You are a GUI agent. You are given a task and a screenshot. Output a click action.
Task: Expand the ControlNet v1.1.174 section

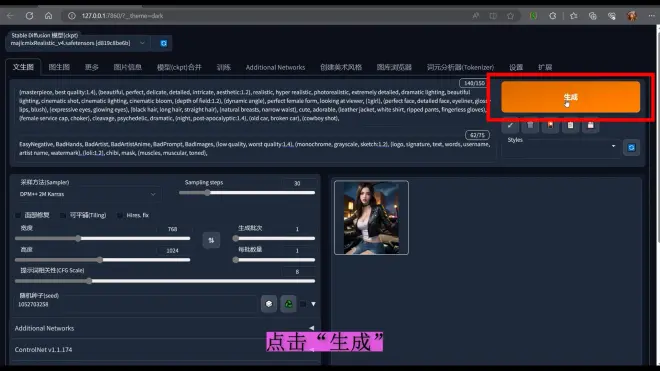tap(165, 350)
